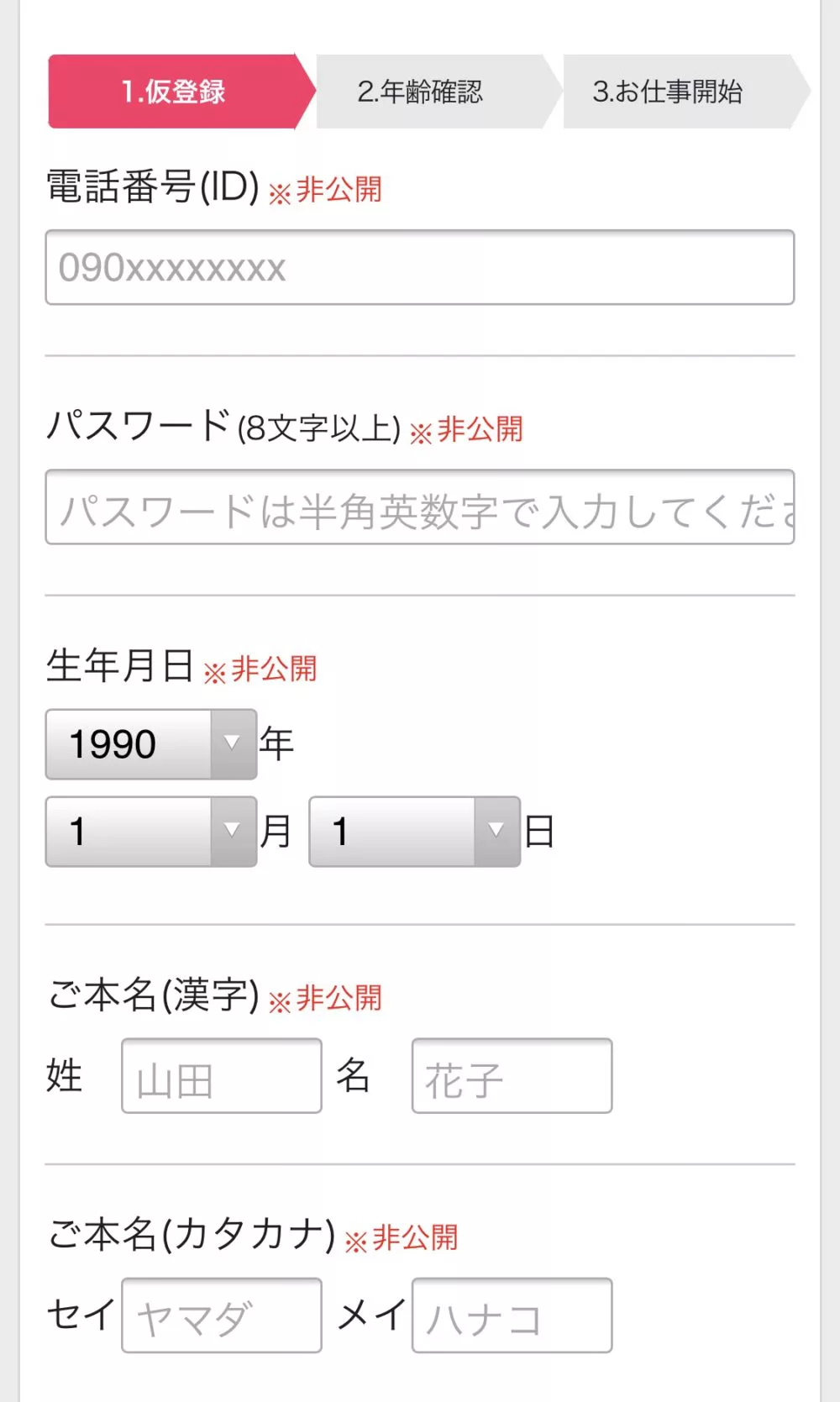Focus the kanji given name field (花子)

tap(512, 1076)
